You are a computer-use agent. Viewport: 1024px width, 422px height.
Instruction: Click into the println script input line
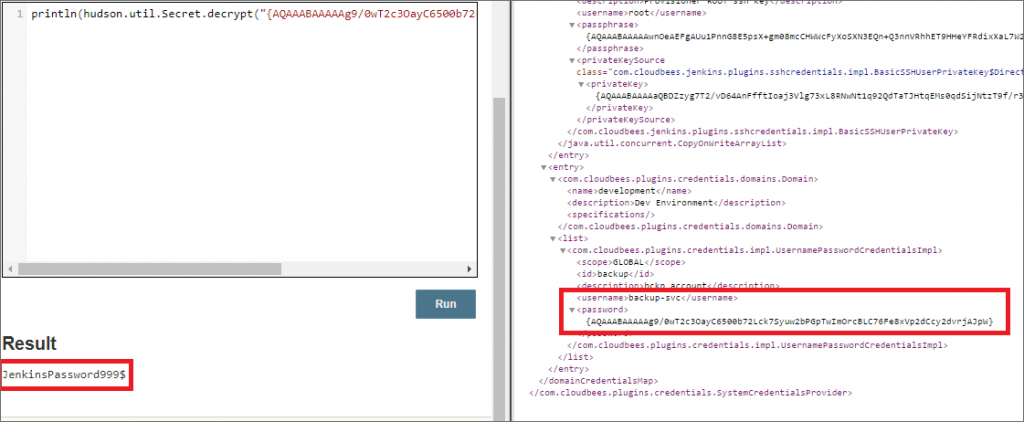tap(254, 14)
